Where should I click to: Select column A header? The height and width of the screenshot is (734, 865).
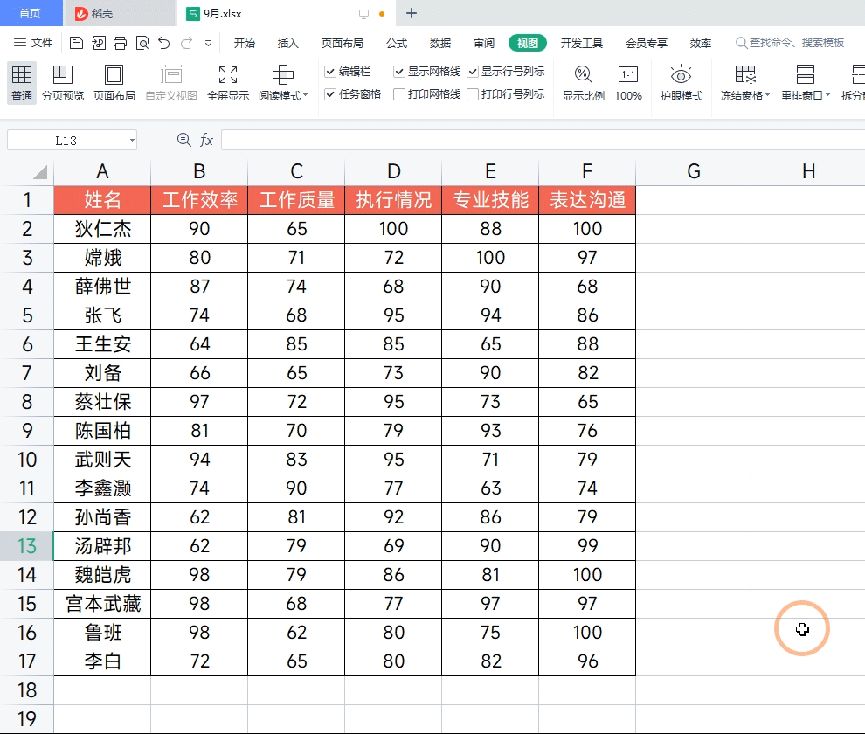102,172
